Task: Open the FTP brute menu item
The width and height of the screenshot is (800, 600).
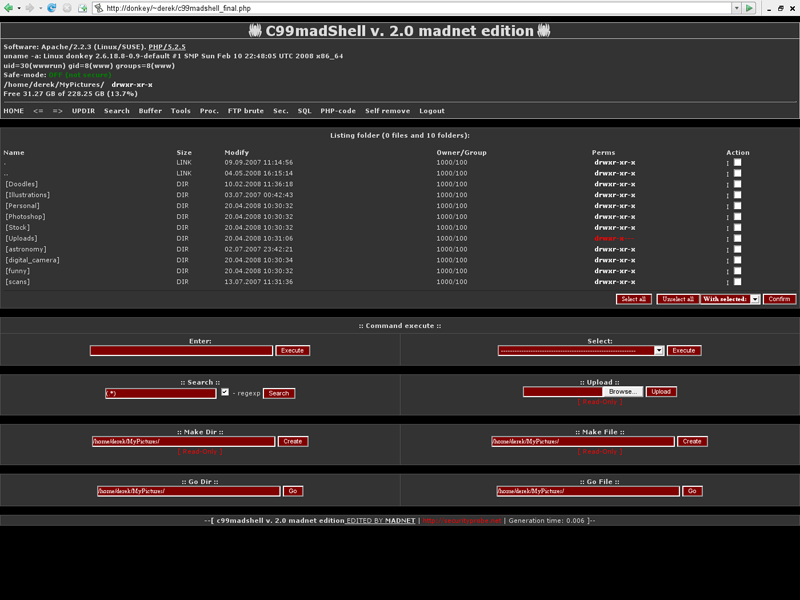Action: click(x=245, y=111)
